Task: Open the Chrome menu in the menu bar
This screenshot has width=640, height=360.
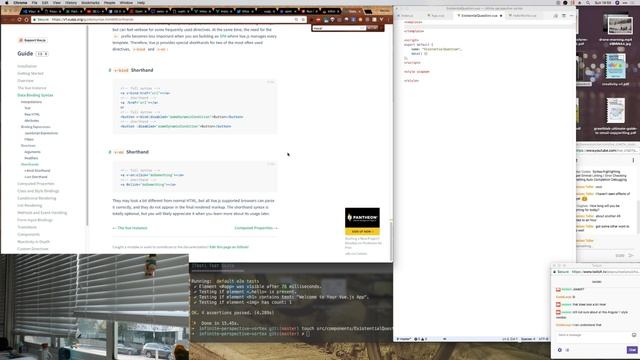Action: 20,2
